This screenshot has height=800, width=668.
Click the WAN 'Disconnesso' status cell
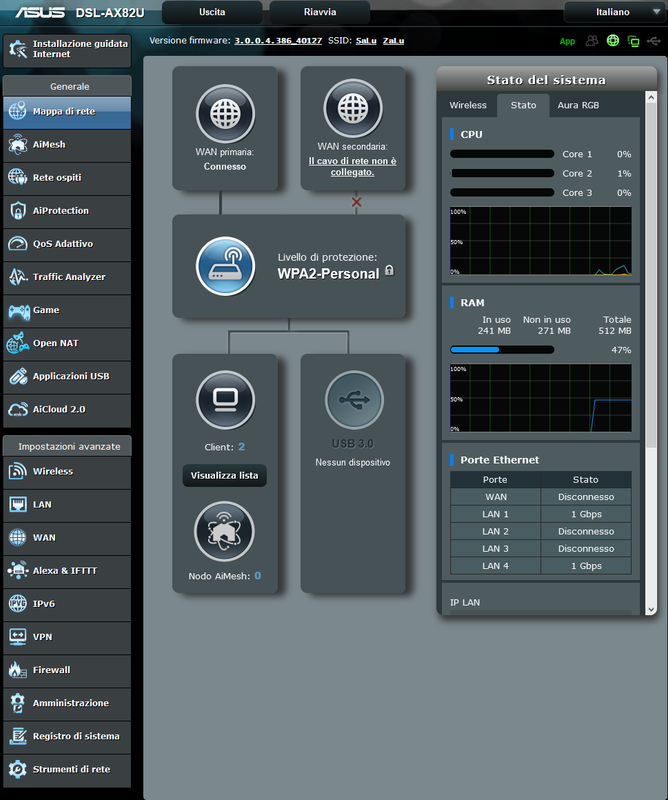click(x=586, y=497)
